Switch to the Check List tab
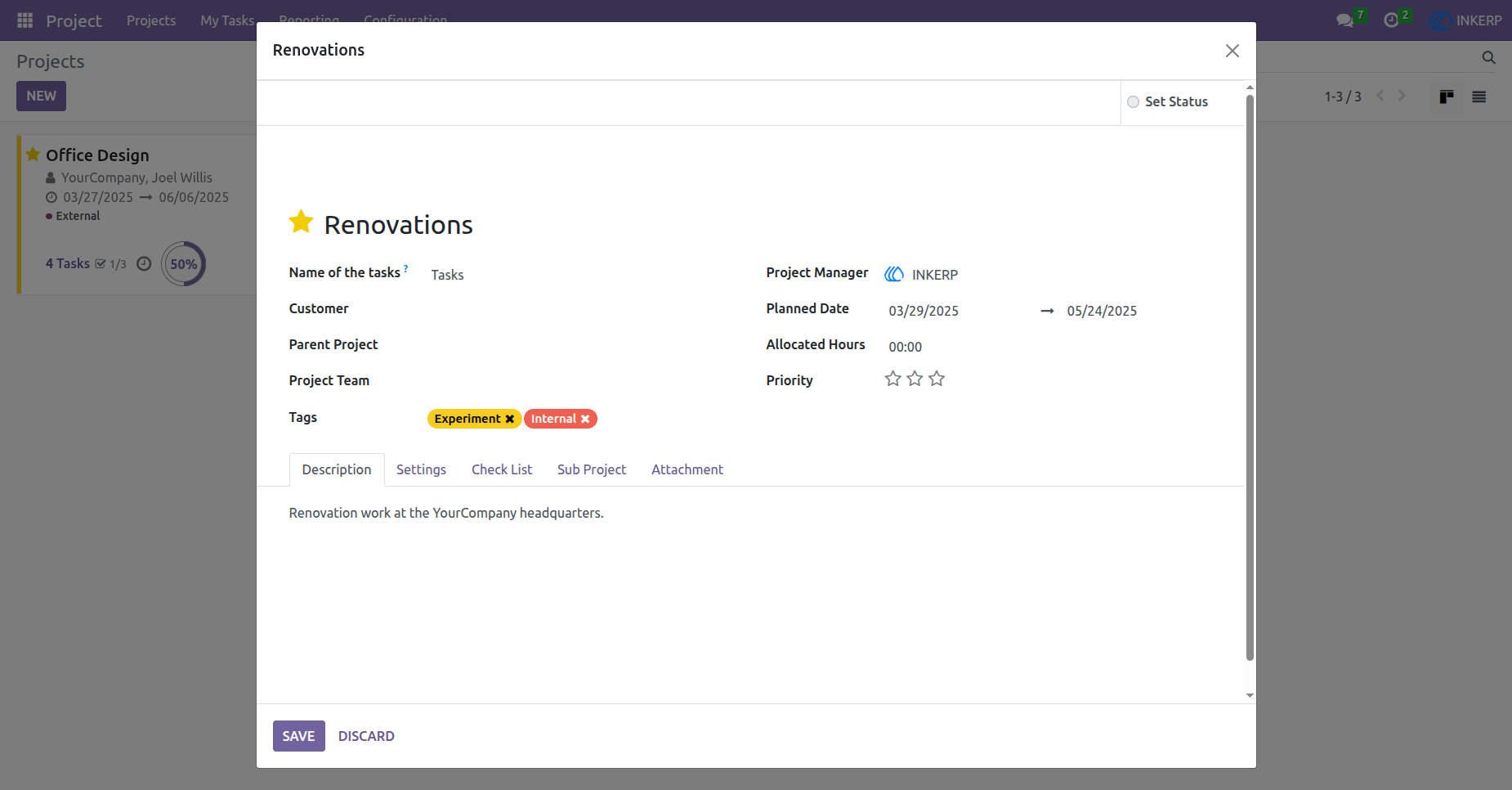Image resolution: width=1512 pixels, height=790 pixels. tap(502, 469)
